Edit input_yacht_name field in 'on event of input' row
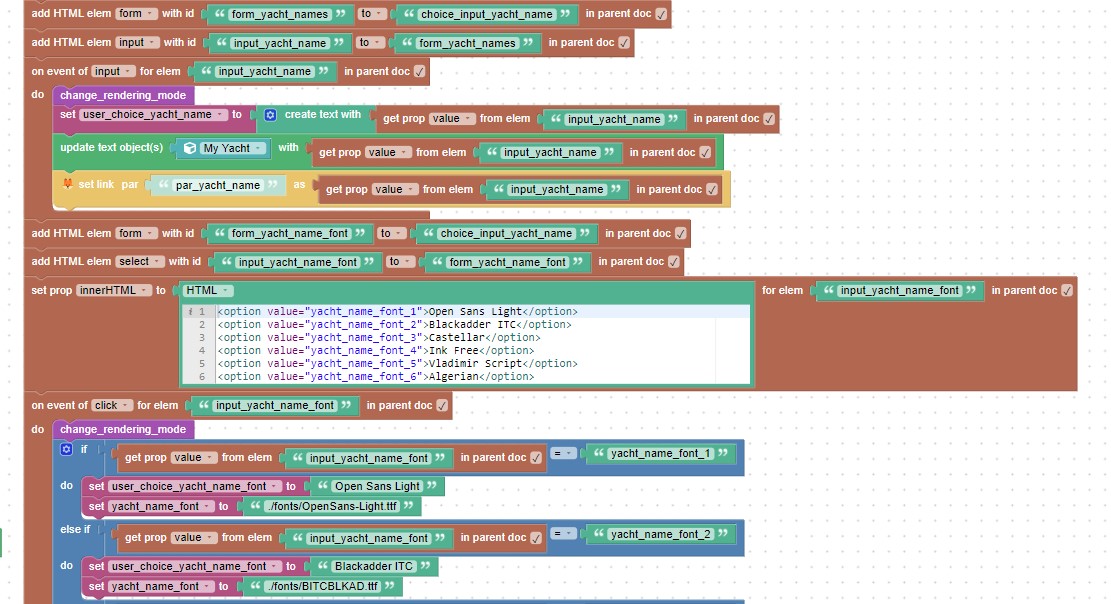The height and width of the screenshot is (604, 1111). click(264, 71)
